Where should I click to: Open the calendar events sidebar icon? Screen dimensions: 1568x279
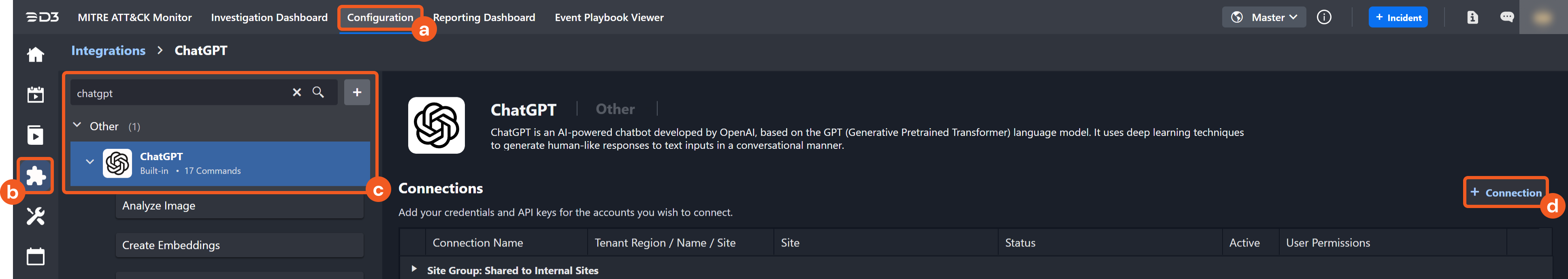[x=35, y=94]
